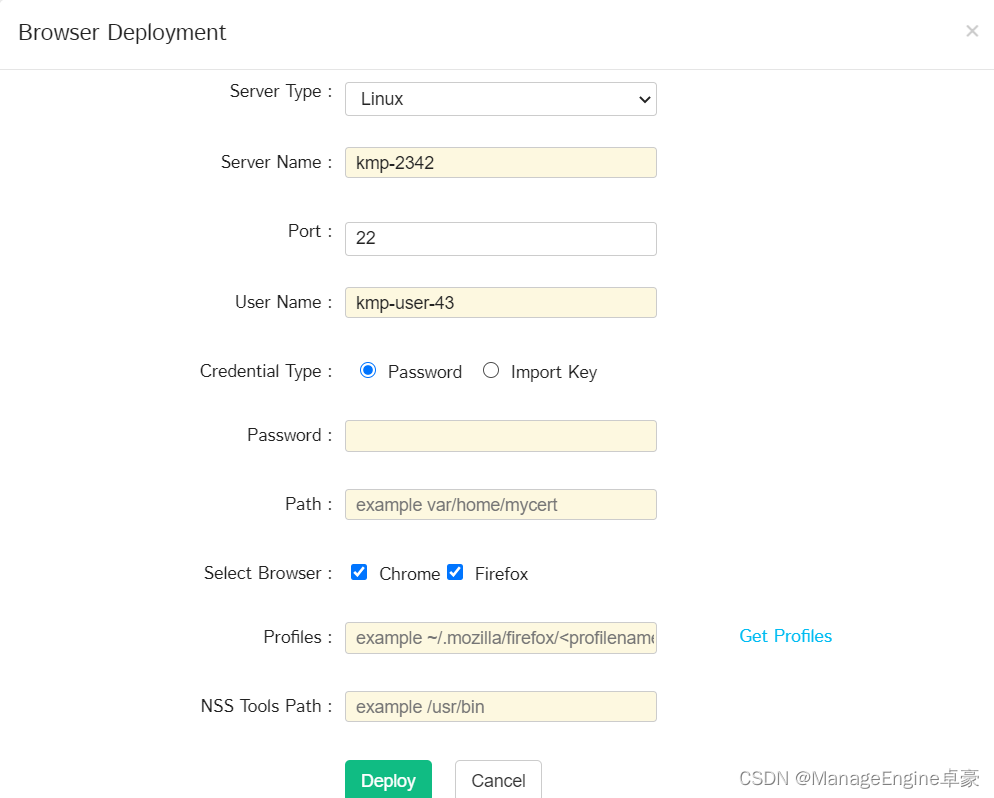Click the Browser Deployment title text
The image size is (994, 798).
click(x=122, y=32)
